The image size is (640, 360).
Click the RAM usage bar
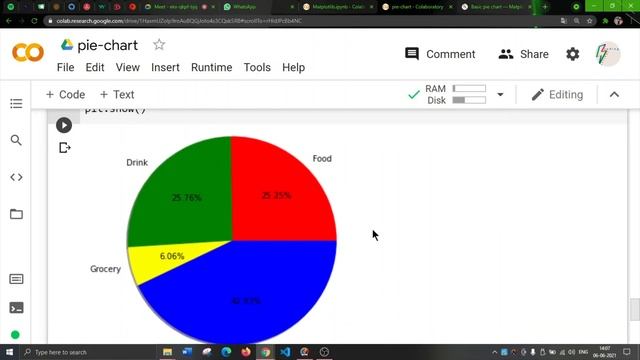(x=469, y=88)
